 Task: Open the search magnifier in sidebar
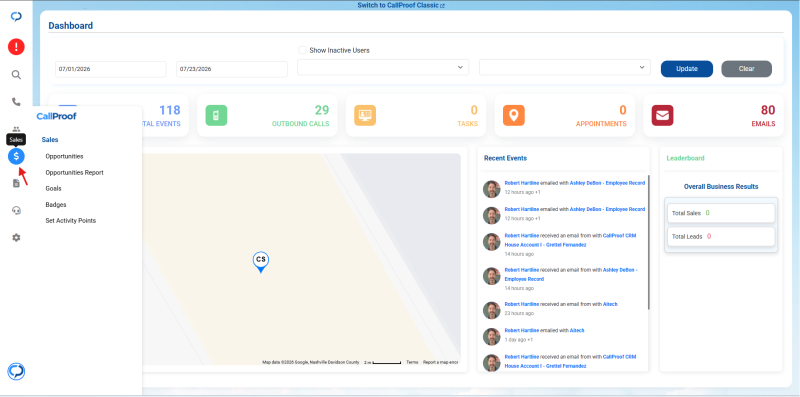[x=16, y=75]
